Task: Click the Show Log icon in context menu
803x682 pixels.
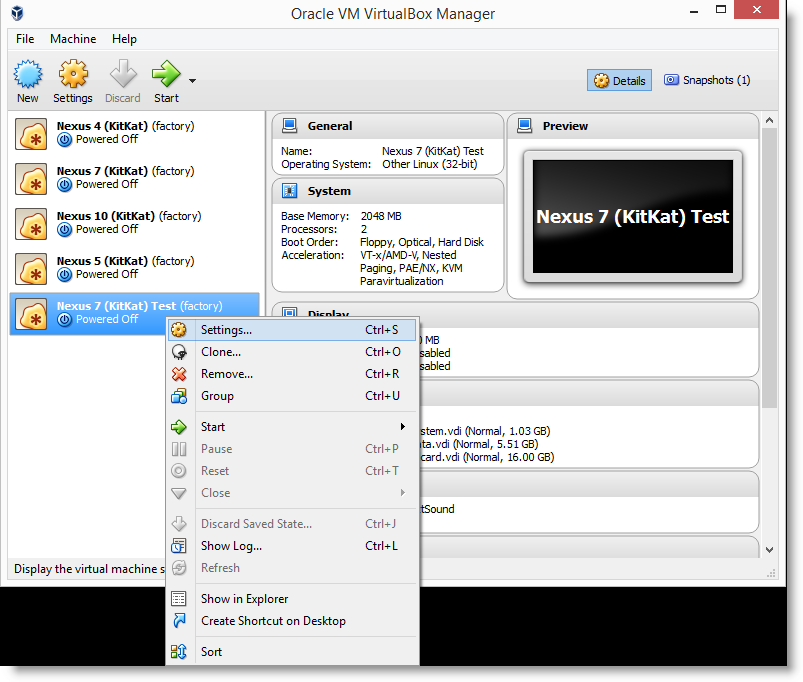Action: (x=179, y=546)
